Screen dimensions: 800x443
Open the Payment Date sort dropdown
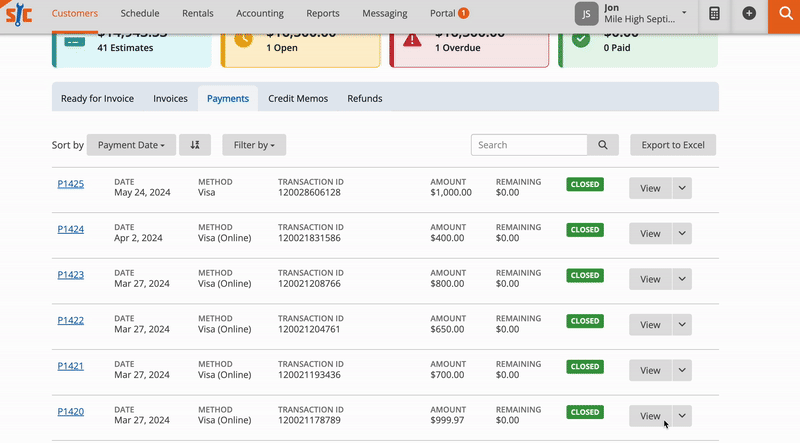click(131, 145)
